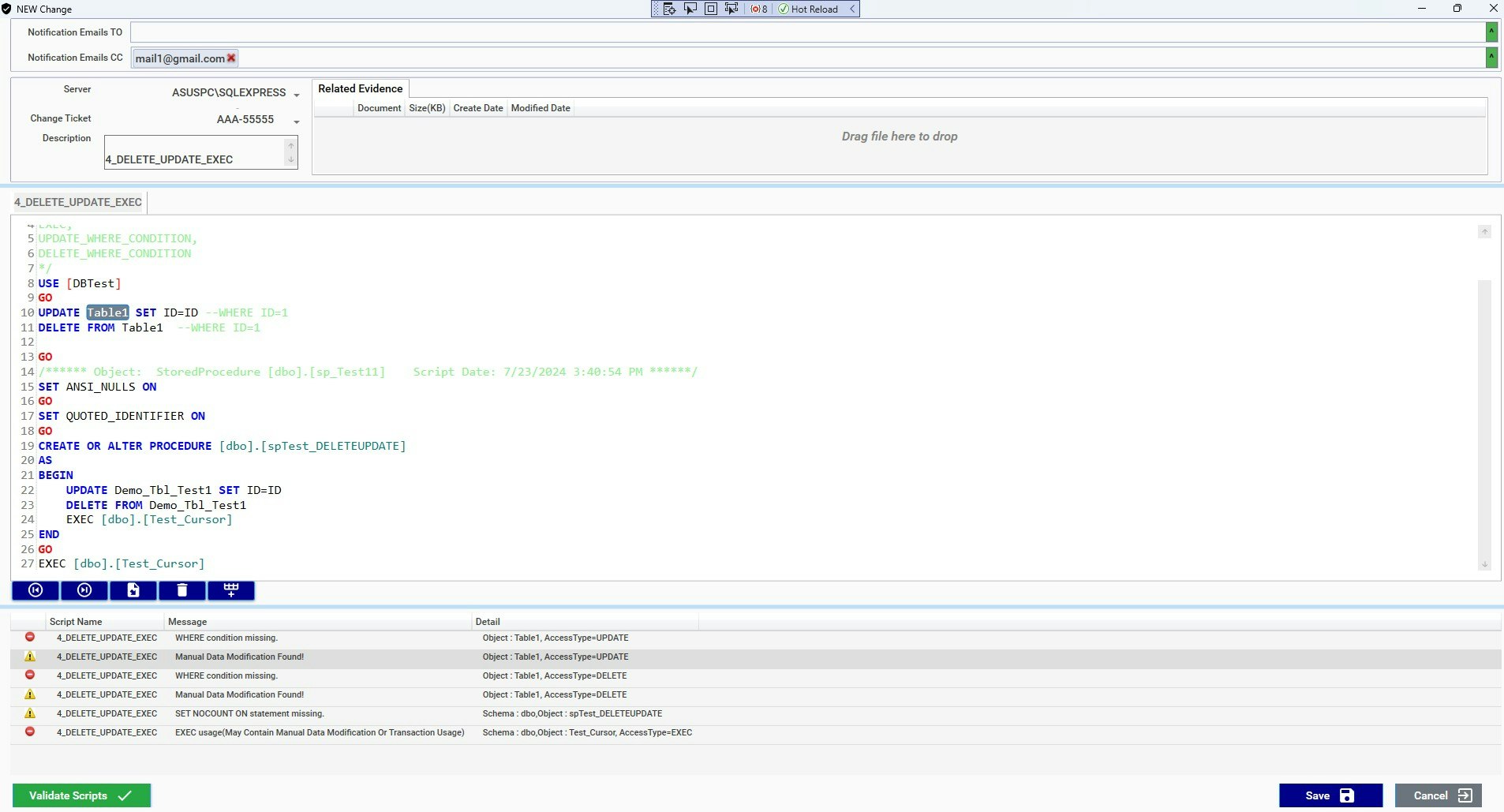This screenshot has width=1504, height=812.
Task: Activate the Select Element cursor icon in debug toolbar
Action: coord(690,9)
